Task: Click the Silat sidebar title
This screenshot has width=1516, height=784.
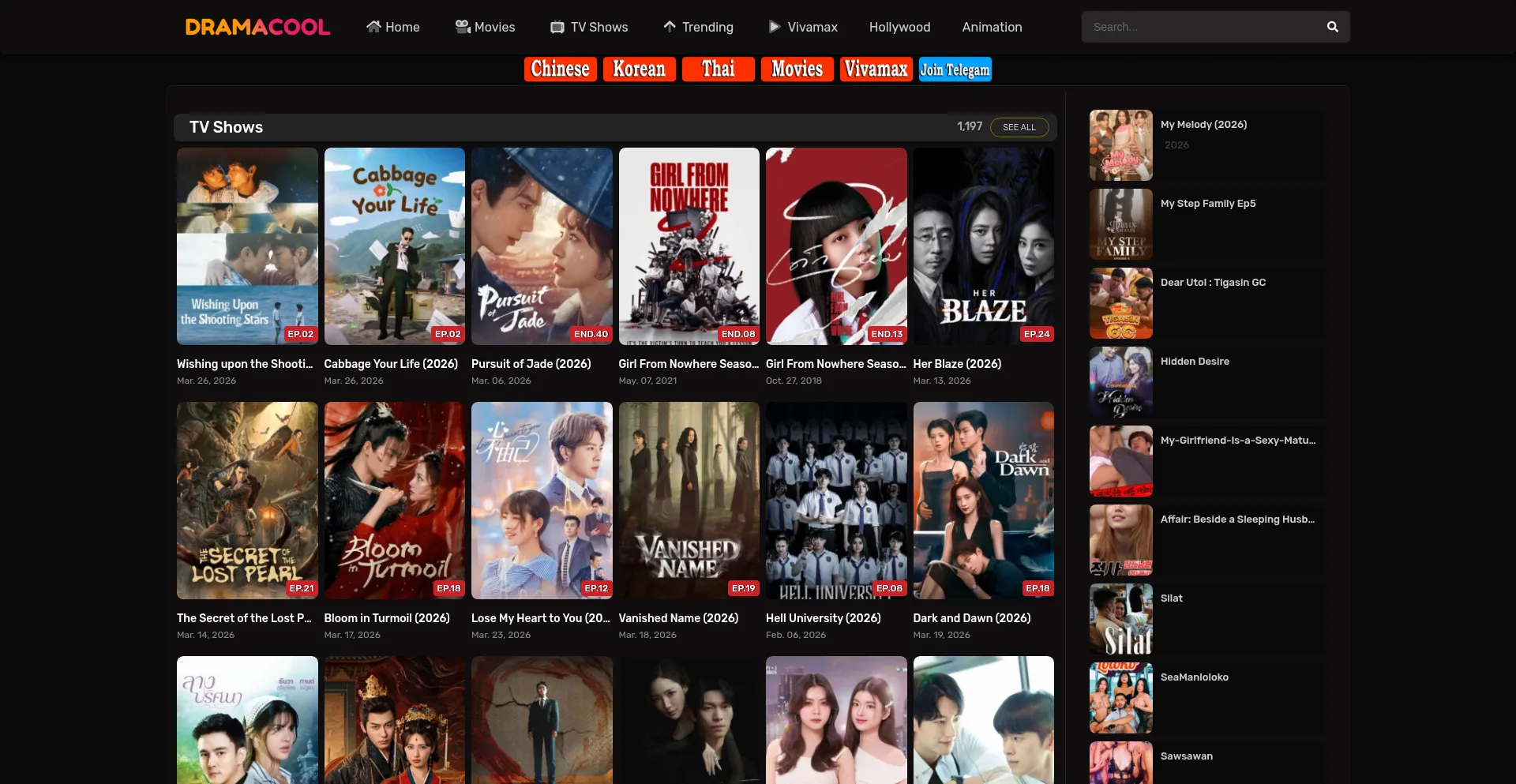Action: [x=1172, y=598]
